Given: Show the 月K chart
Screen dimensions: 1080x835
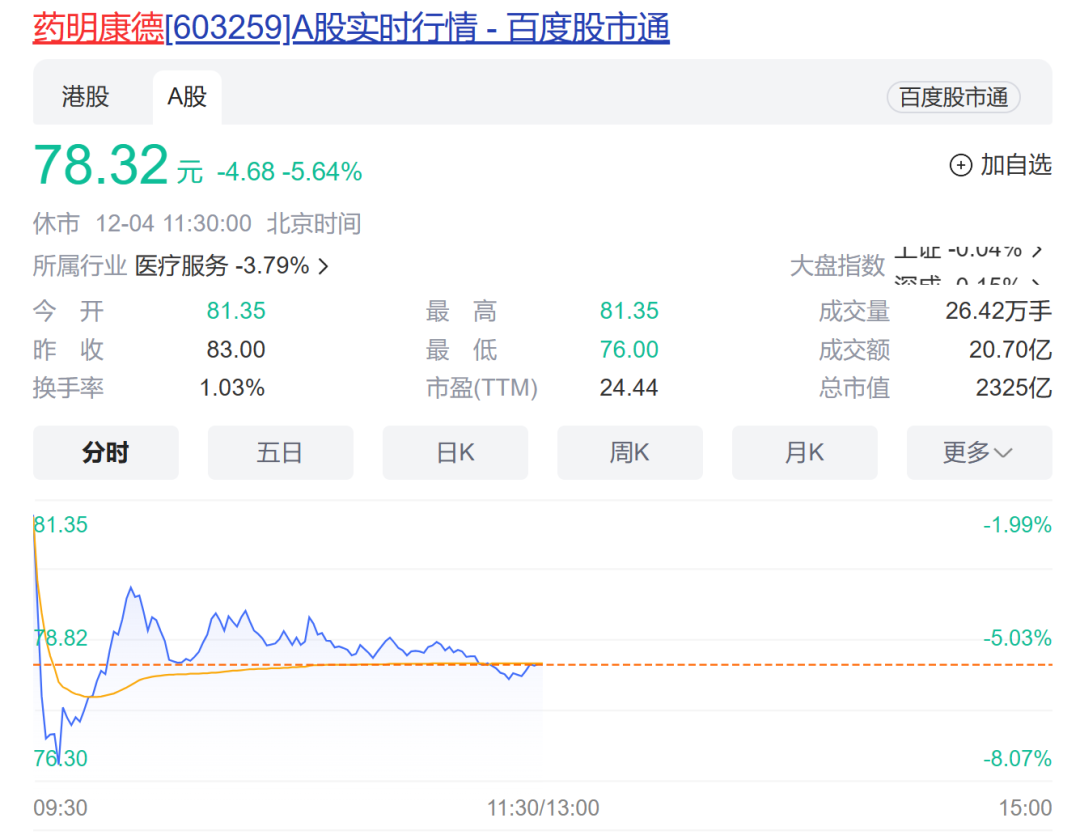Looking at the screenshot, I should pyautogui.click(x=804, y=453).
